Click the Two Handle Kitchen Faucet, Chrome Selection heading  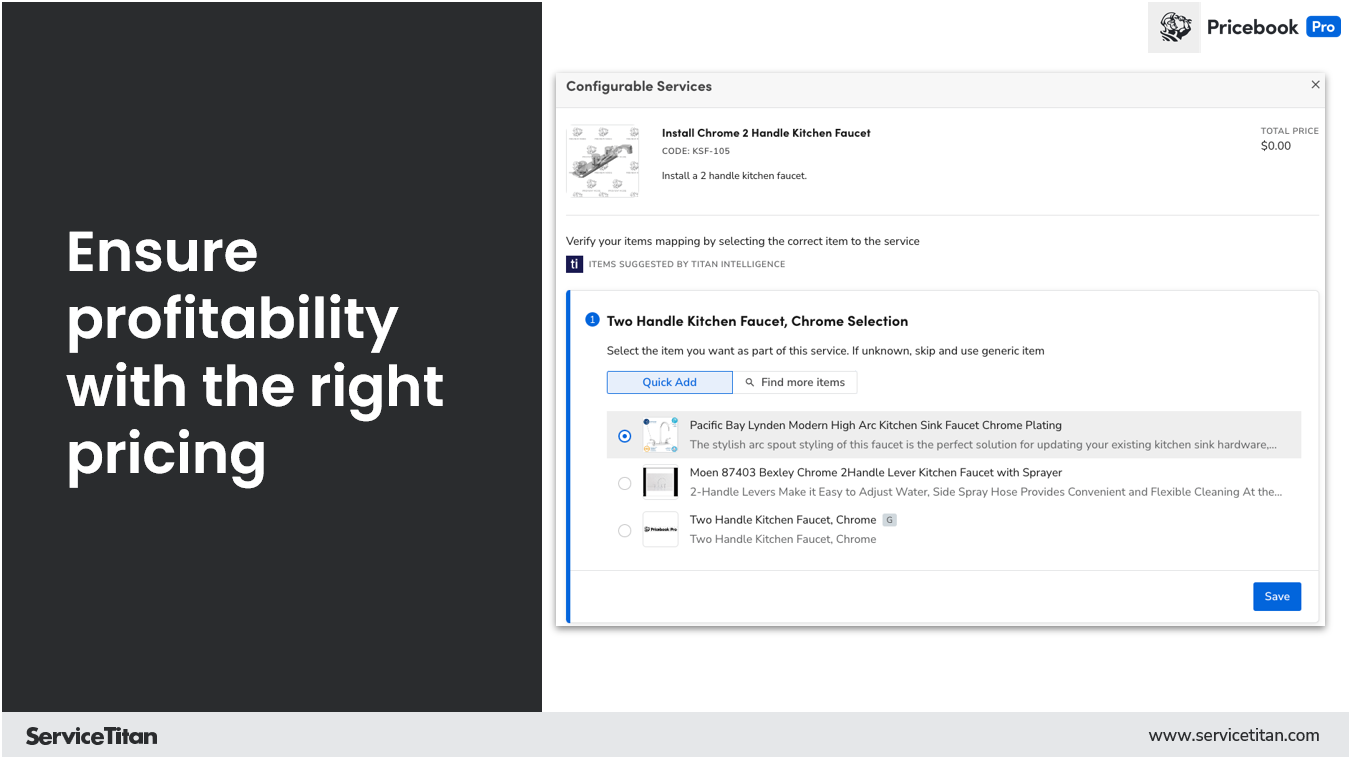(x=757, y=321)
